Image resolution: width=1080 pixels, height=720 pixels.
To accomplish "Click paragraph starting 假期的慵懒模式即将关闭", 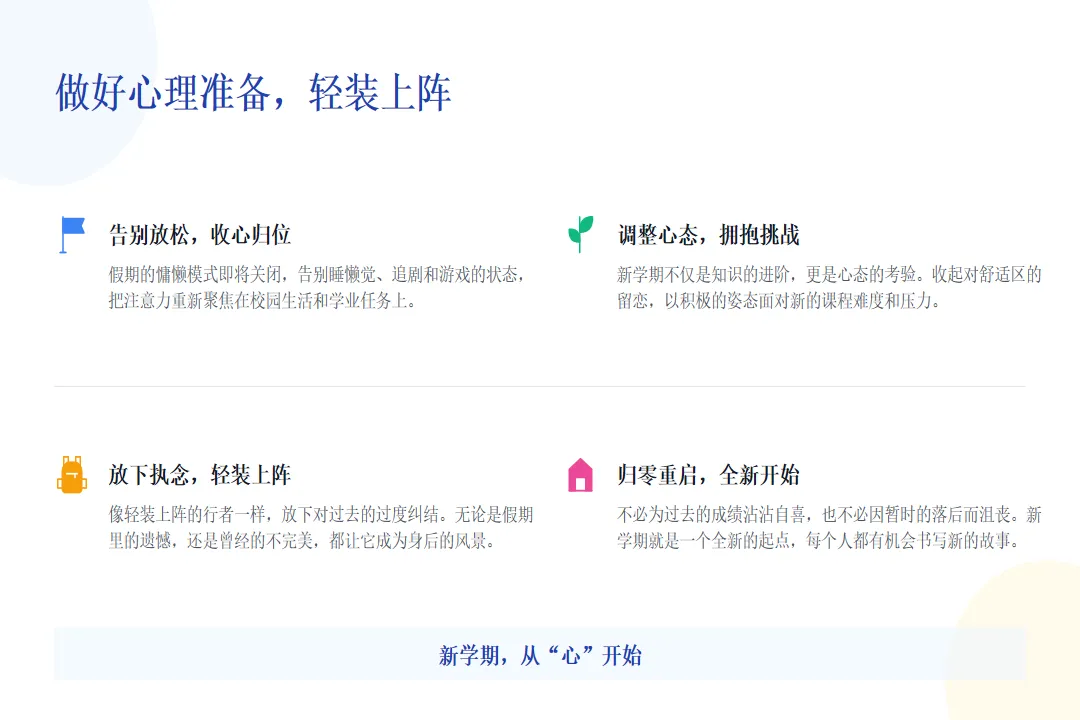I will point(317,287).
